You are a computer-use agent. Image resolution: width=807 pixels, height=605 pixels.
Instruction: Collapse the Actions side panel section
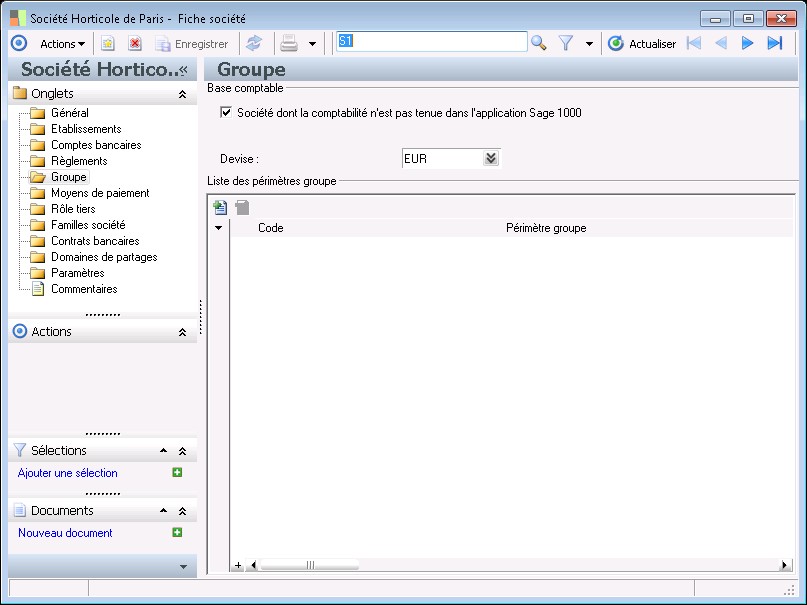(182, 332)
